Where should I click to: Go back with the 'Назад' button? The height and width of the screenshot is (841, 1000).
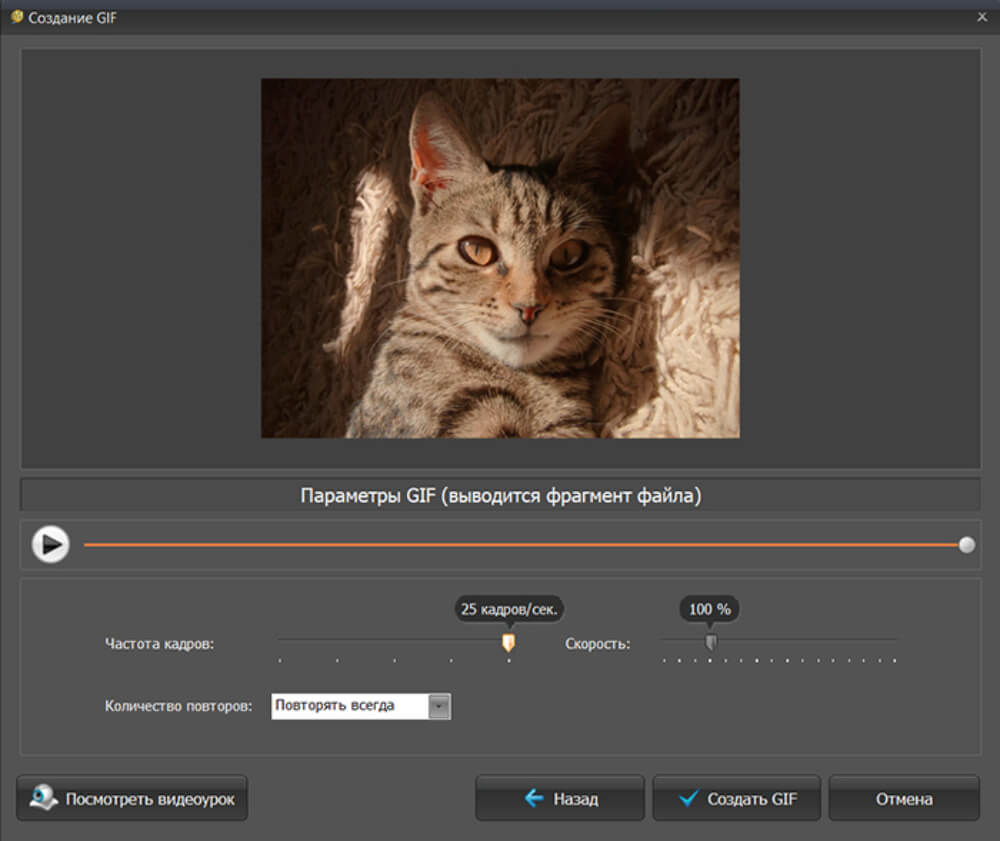560,798
